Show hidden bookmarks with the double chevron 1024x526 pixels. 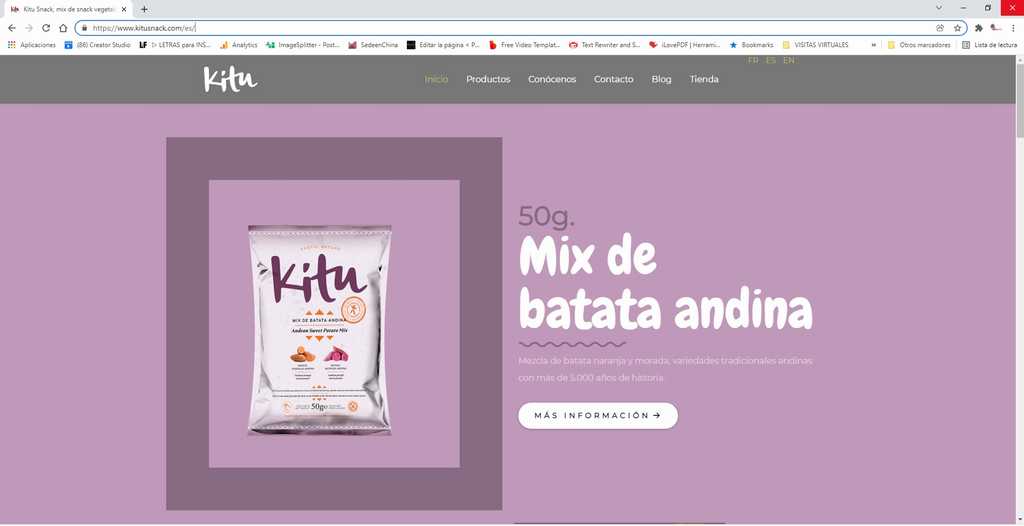874,45
